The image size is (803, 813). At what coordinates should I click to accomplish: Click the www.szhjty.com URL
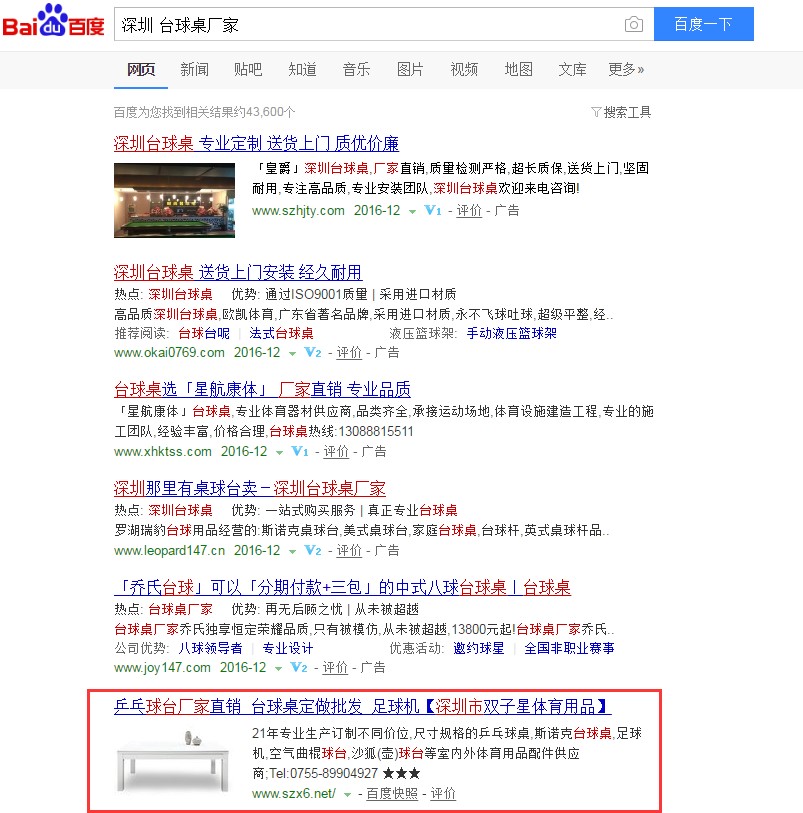click(298, 211)
